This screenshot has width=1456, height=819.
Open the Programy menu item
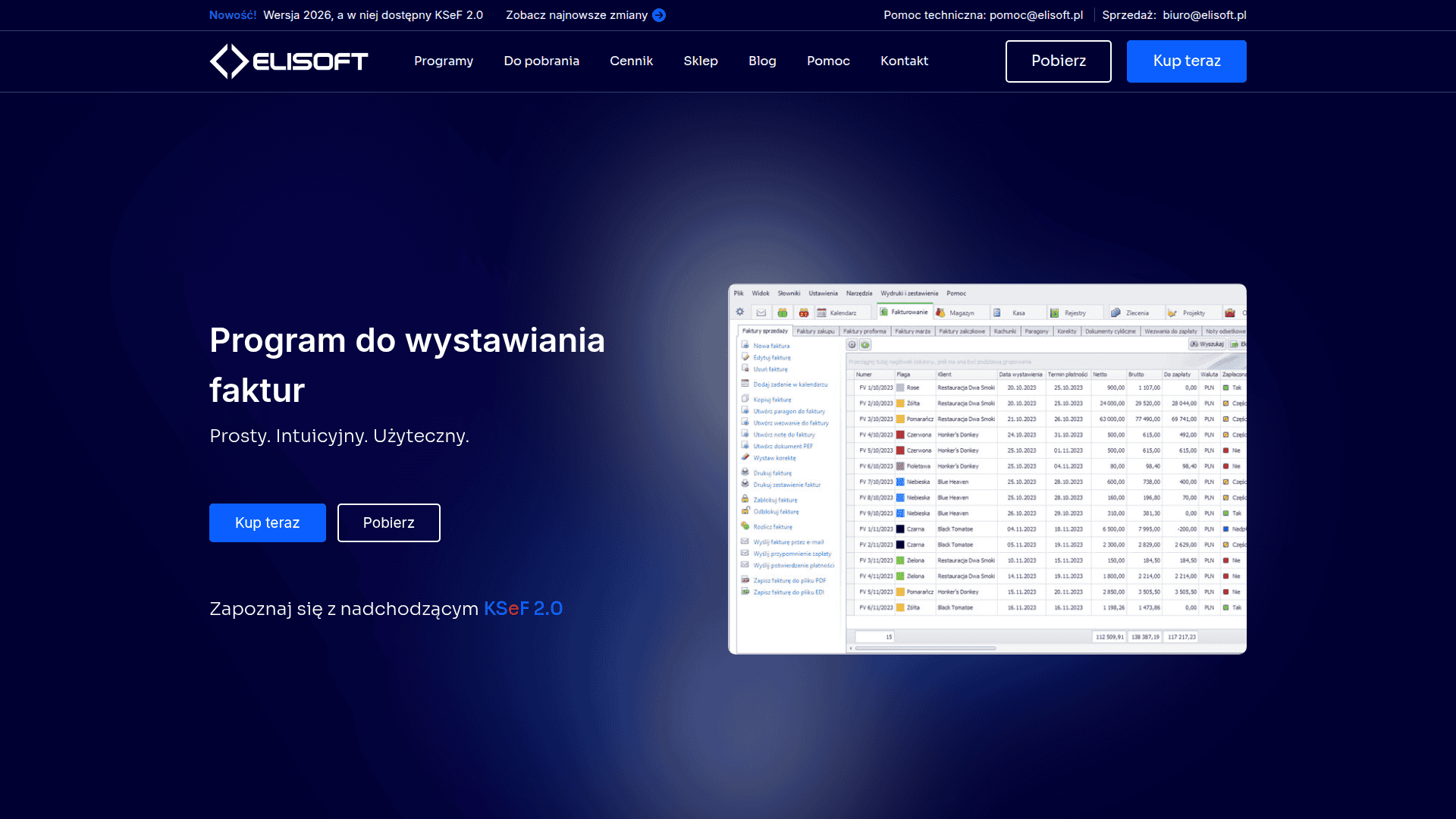[444, 61]
